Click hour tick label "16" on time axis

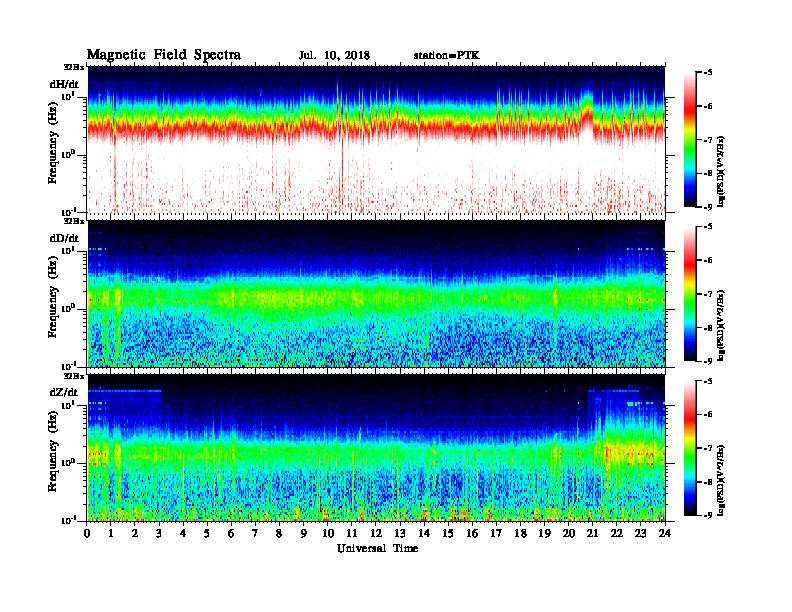(472, 533)
